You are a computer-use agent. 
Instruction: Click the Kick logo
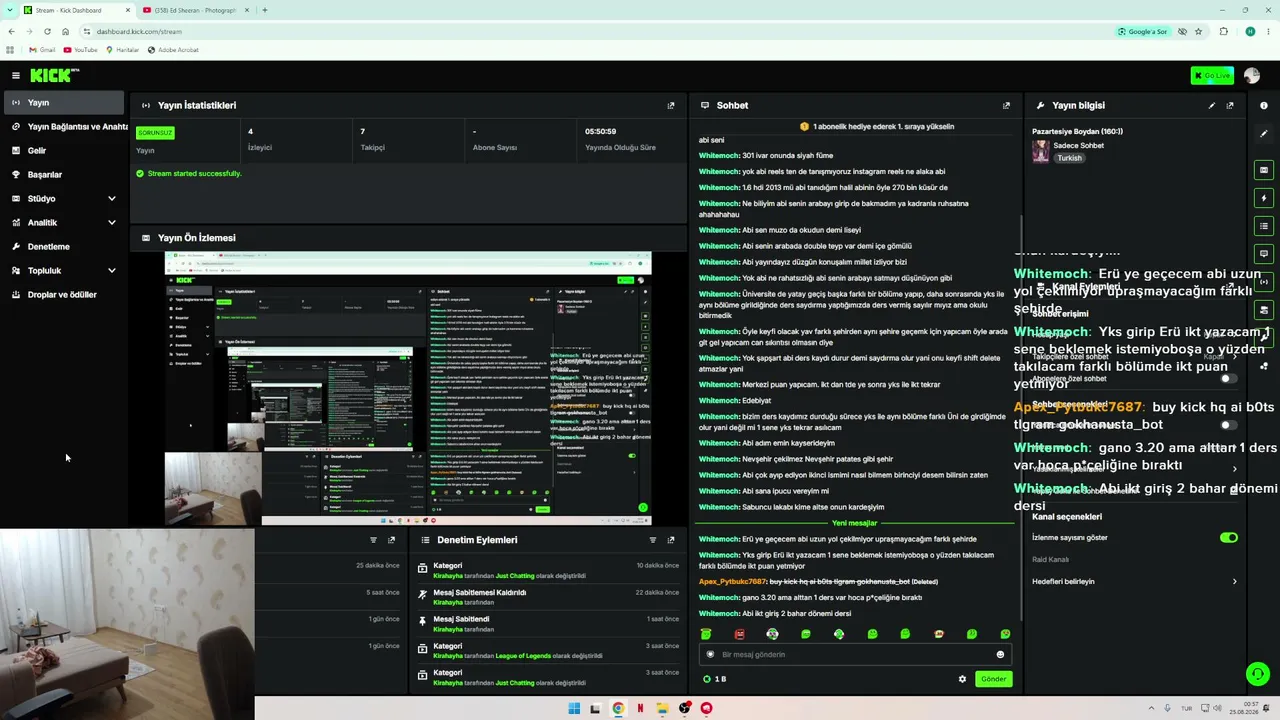pyautogui.click(x=54, y=76)
